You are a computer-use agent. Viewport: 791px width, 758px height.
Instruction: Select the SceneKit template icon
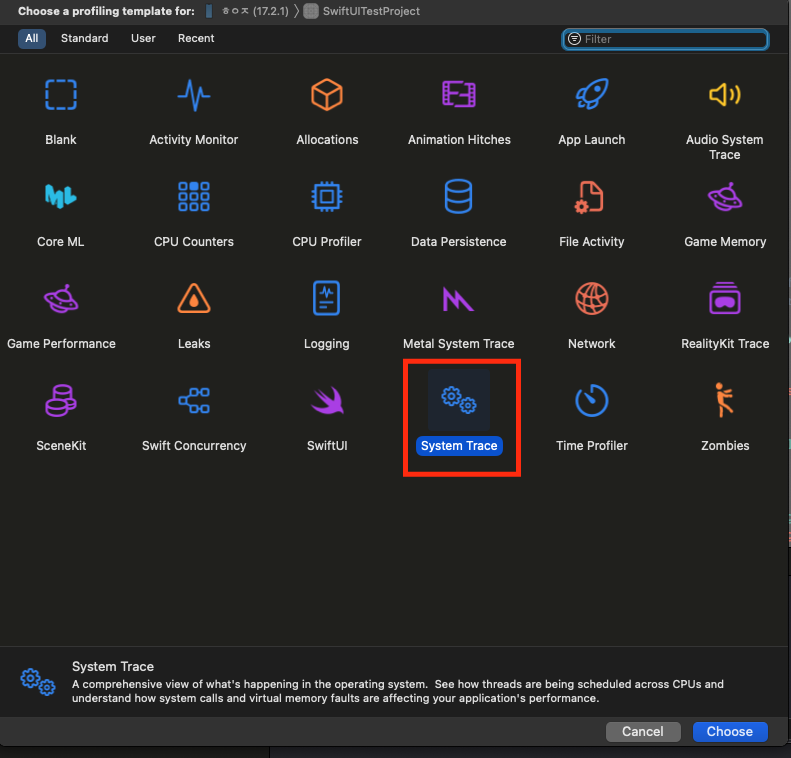(61, 400)
